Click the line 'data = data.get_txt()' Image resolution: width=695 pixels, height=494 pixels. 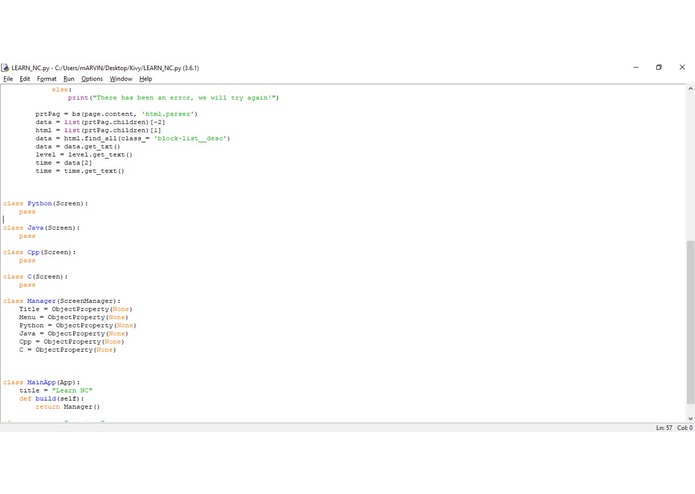tap(78, 146)
